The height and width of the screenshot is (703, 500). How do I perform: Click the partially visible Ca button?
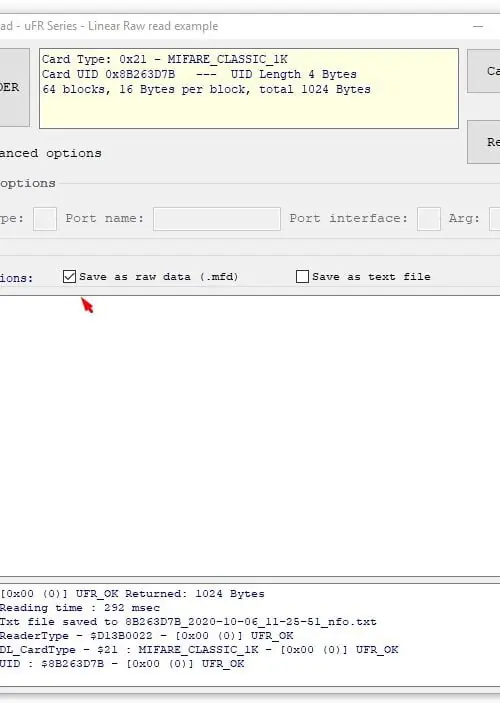[x=484, y=71]
